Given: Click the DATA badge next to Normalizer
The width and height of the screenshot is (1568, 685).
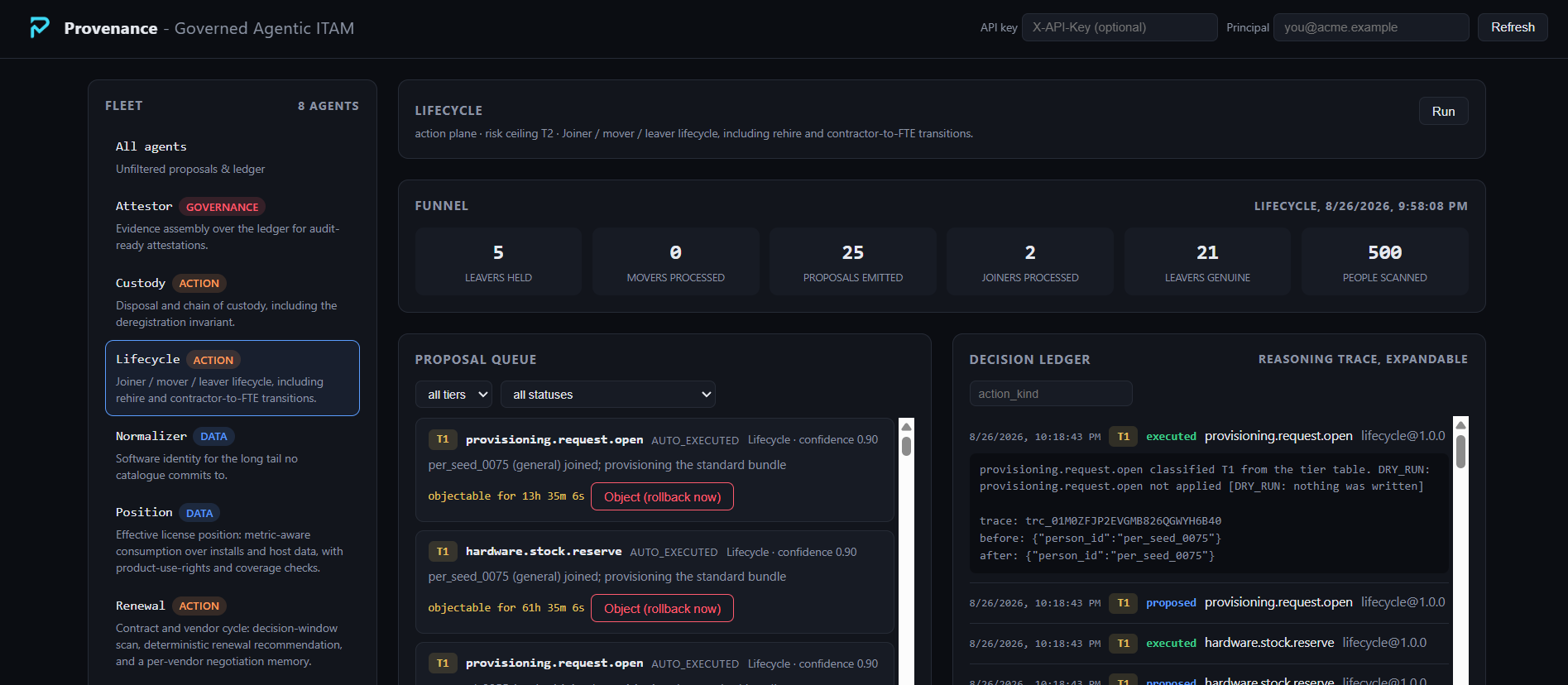Looking at the screenshot, I should point(213,436).
